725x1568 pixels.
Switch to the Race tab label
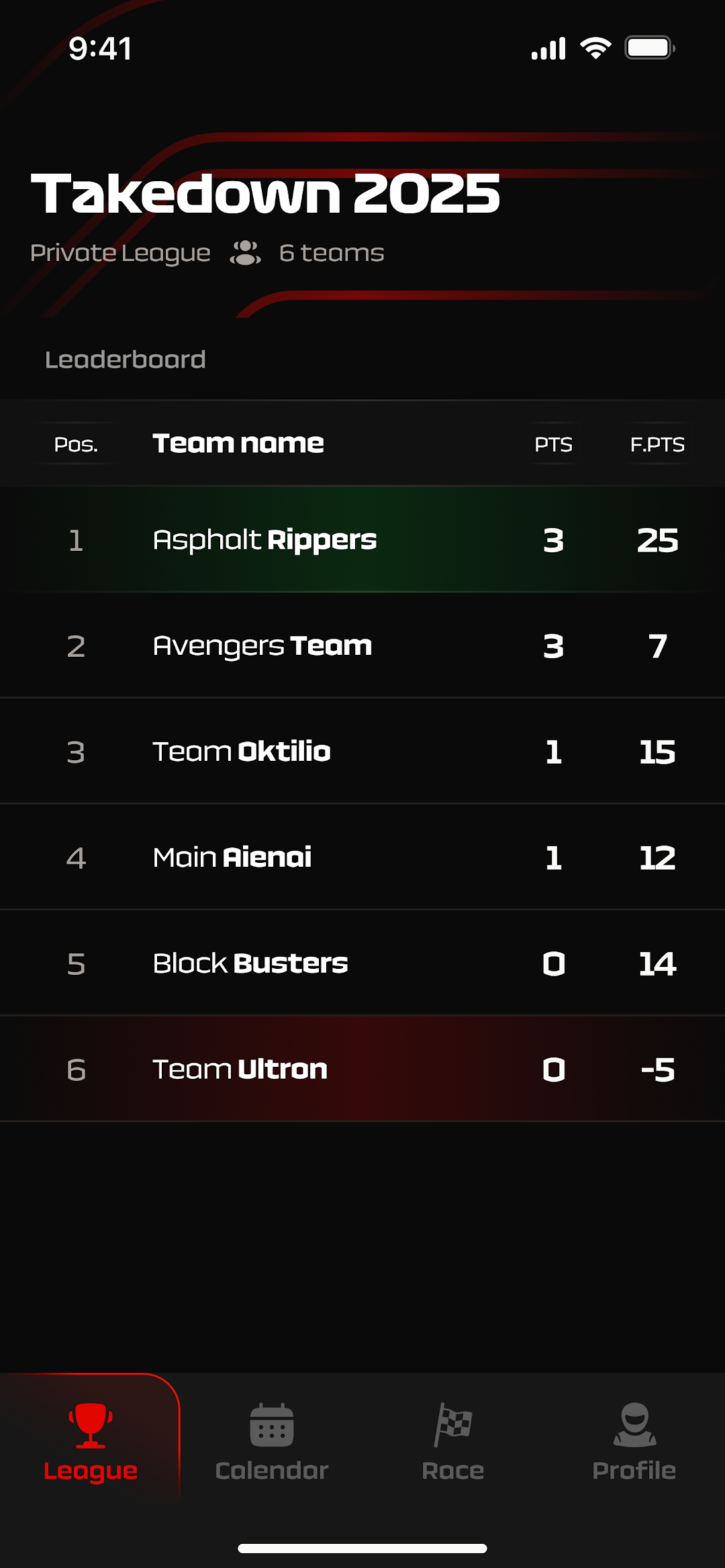click(453, 1471)
